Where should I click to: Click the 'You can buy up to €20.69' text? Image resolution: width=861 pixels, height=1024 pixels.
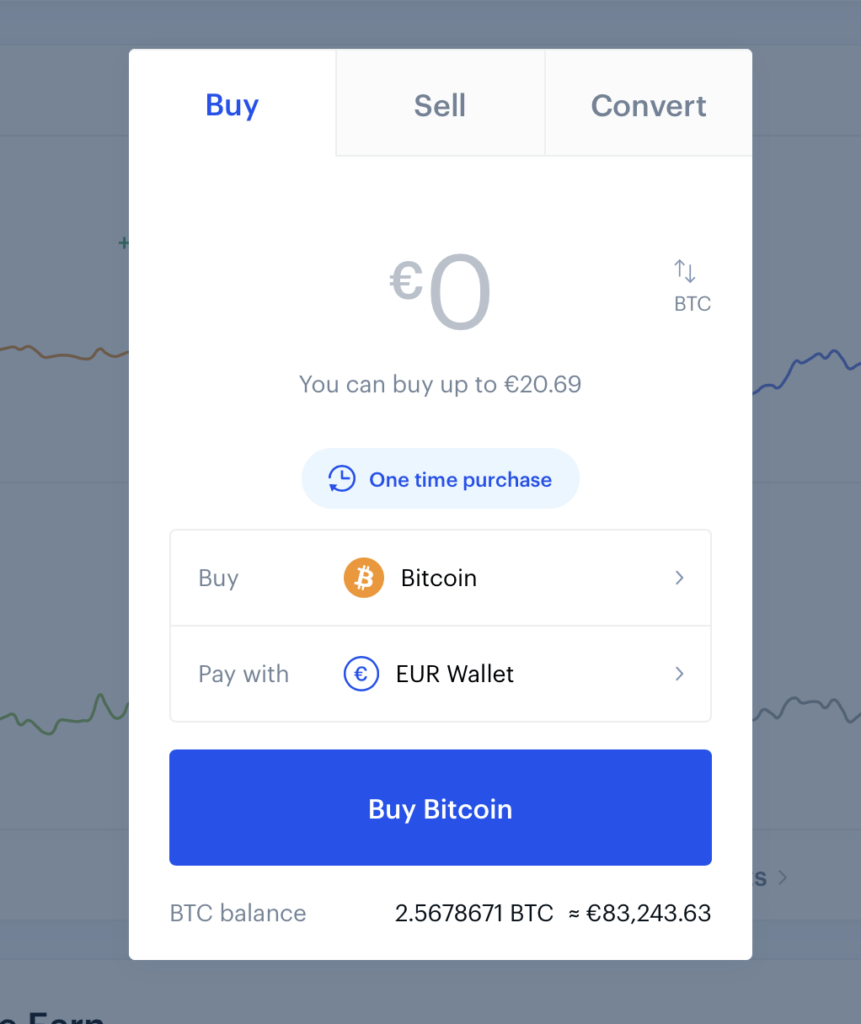tap(440, 384)
